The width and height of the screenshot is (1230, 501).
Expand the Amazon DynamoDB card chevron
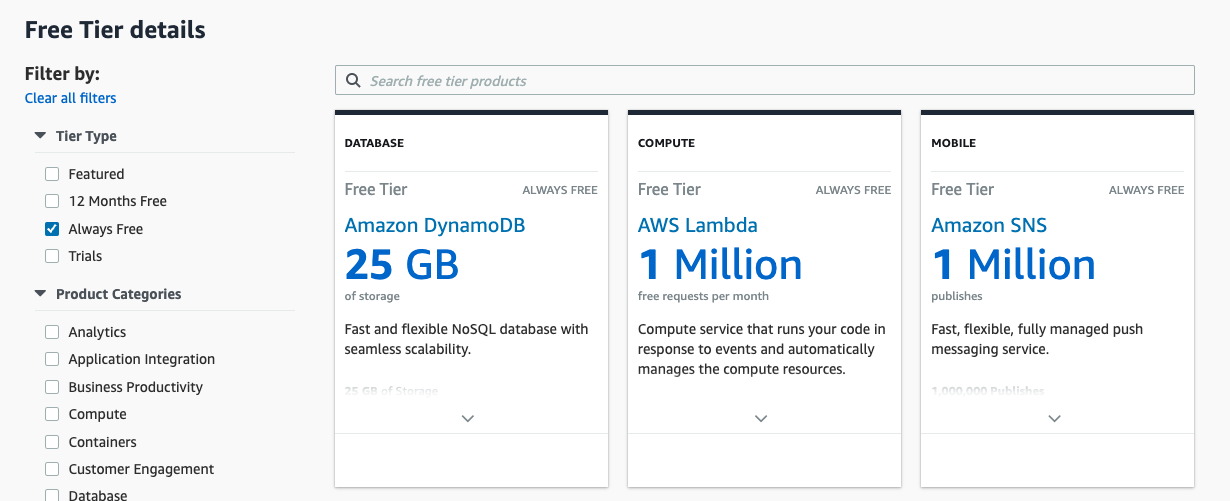pyautogui.click(x=467, y=419)
